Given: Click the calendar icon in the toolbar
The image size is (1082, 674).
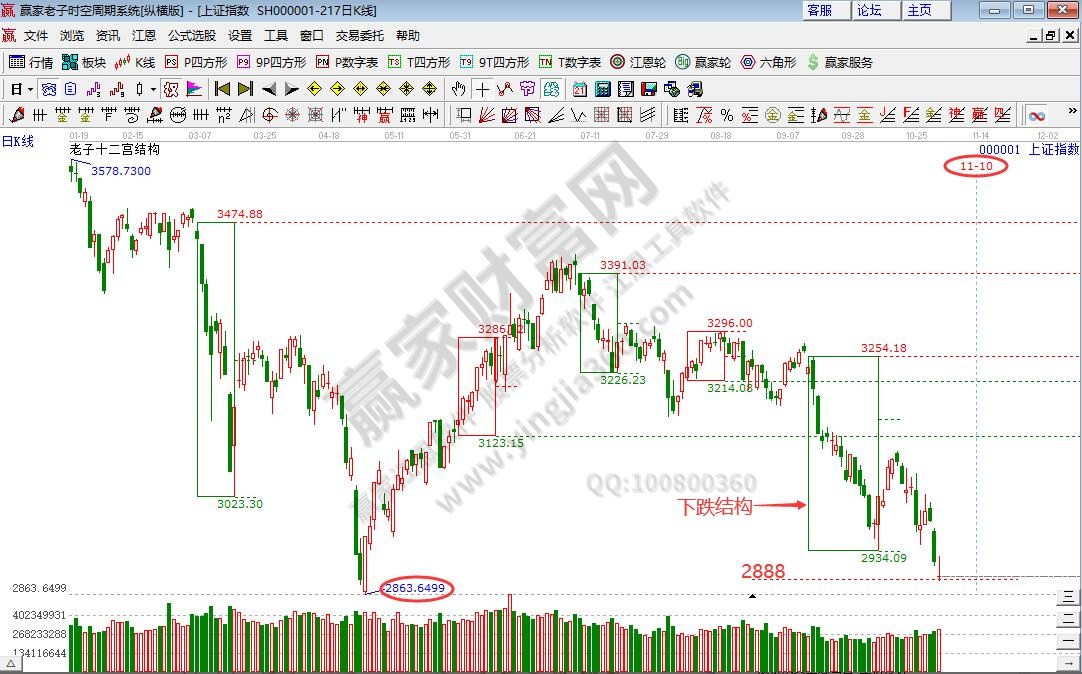Looking at the screenshot, I should tap(580, 89).
